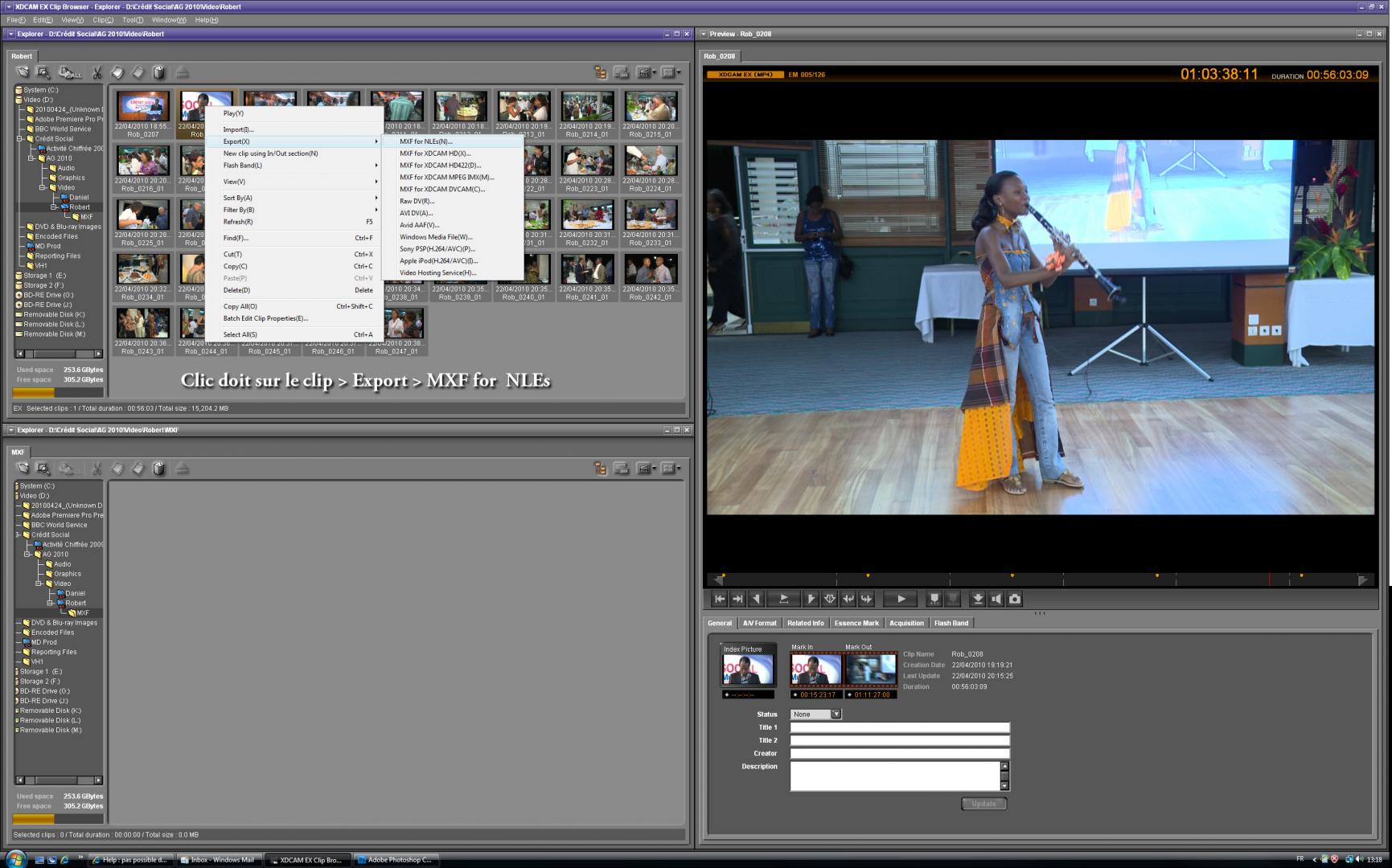This screenshot has width=1392, height=868.
Task: Click the trash can Delete icon in MXF explorer toolbar
Action: pyautogui.click(x=159, y=468)
